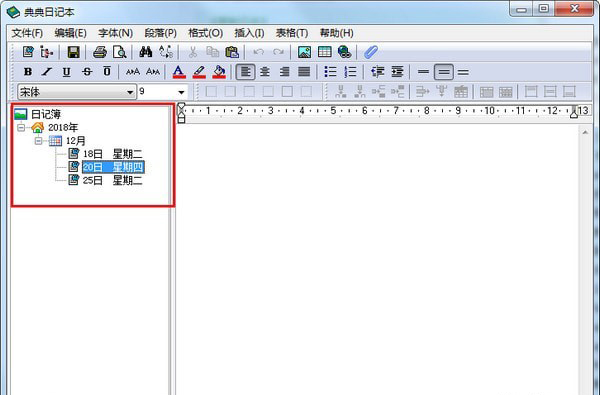Insert hyperlink with globe icon
The height and width of the screenshot is (395, 600).
click(x=344, y=52)
